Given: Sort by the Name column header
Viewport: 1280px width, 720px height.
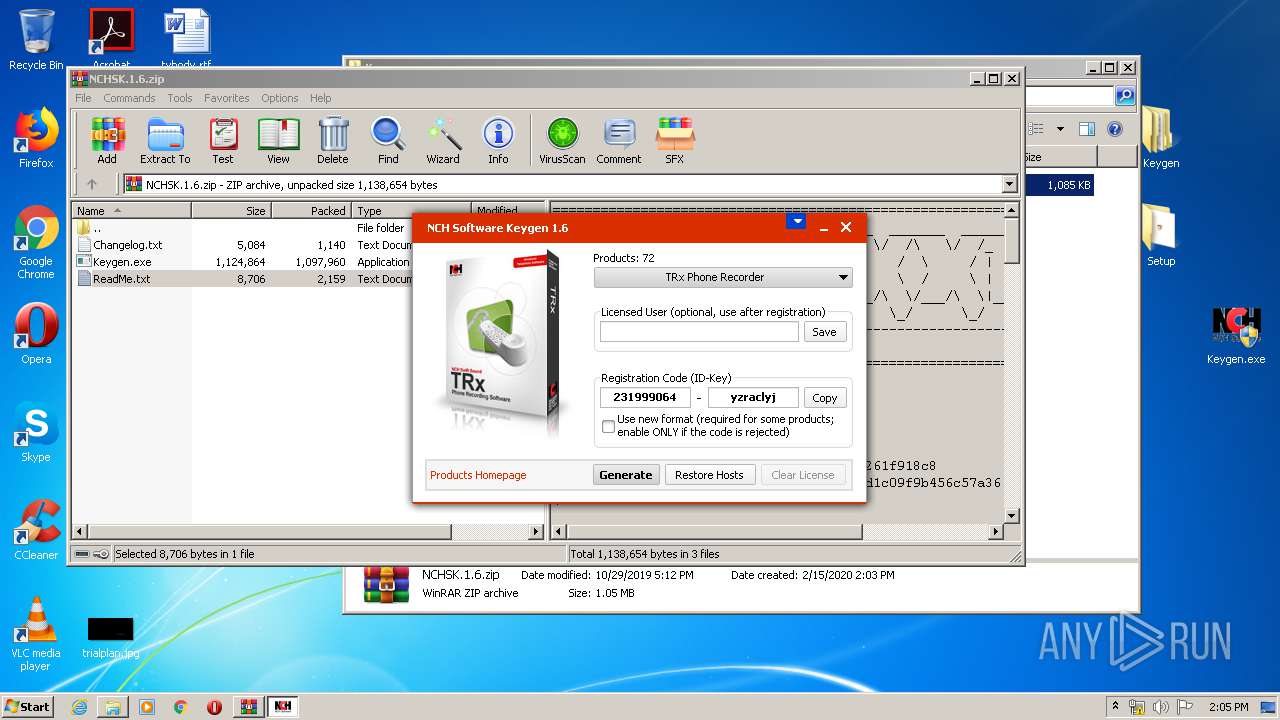Looking at the screenshot, I should (x=131, y=211).
